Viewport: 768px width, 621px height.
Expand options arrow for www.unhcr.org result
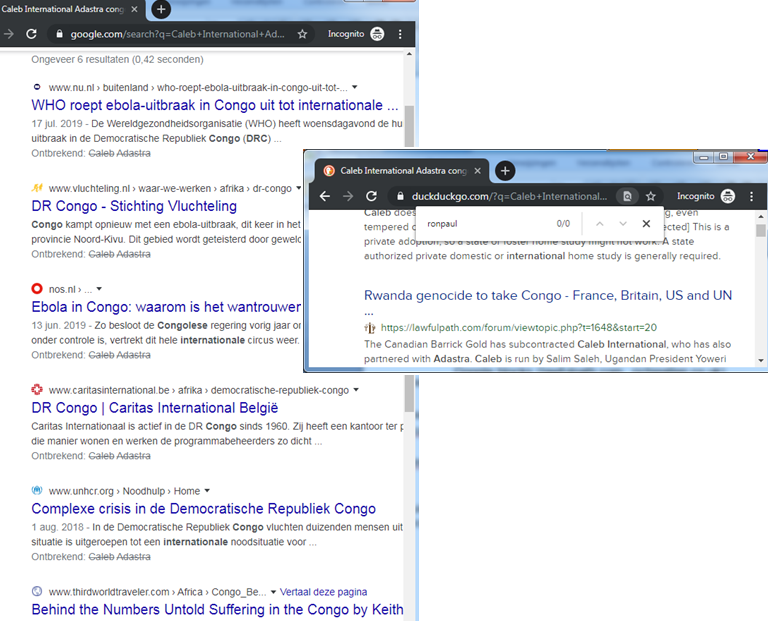pos(207,491)
